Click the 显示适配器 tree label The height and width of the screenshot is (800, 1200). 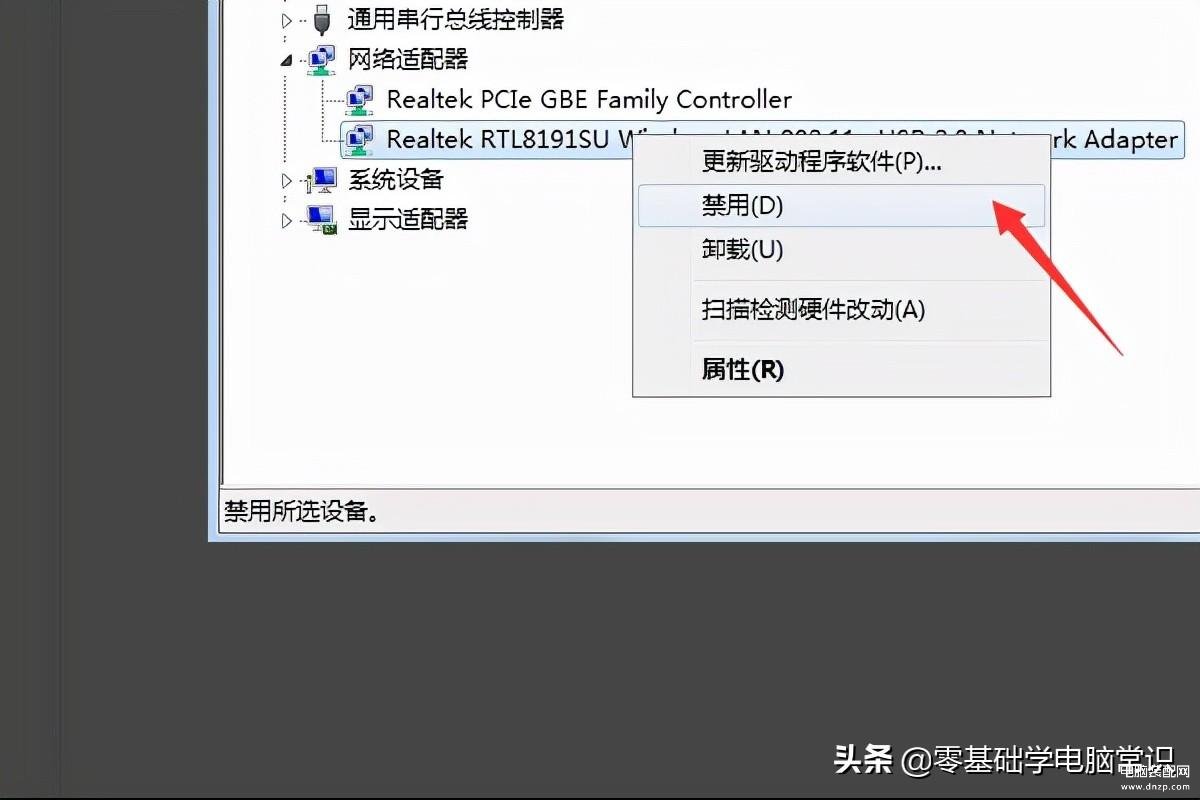click(408, 219)
